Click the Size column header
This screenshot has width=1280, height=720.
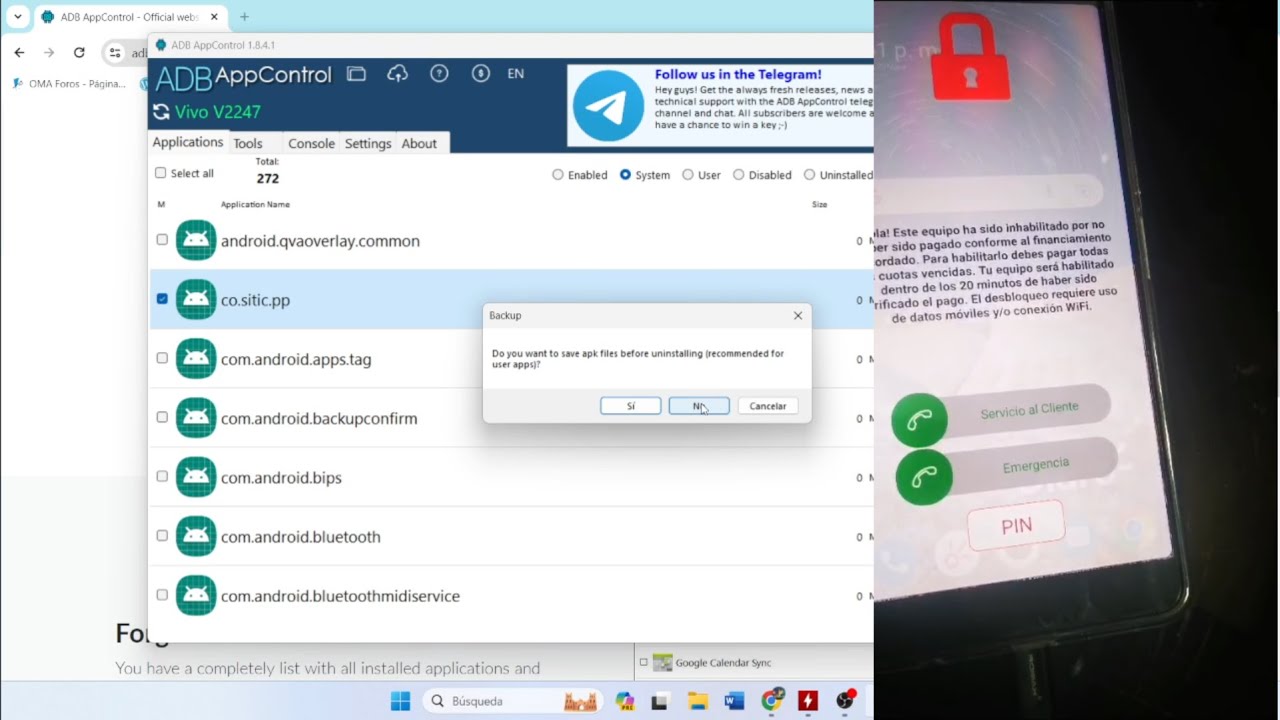(819, 204)
